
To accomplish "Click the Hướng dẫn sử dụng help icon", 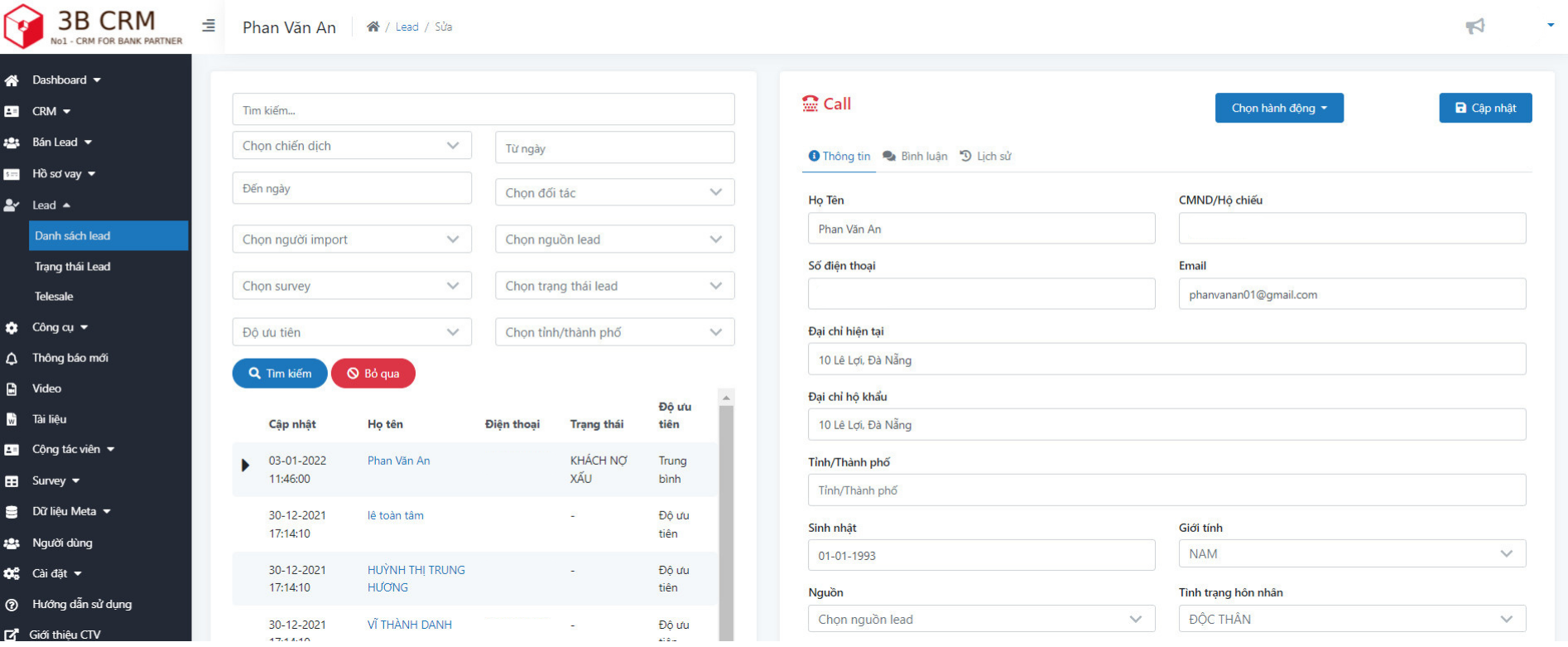I will pyautogui.click(x=12, y=605).
